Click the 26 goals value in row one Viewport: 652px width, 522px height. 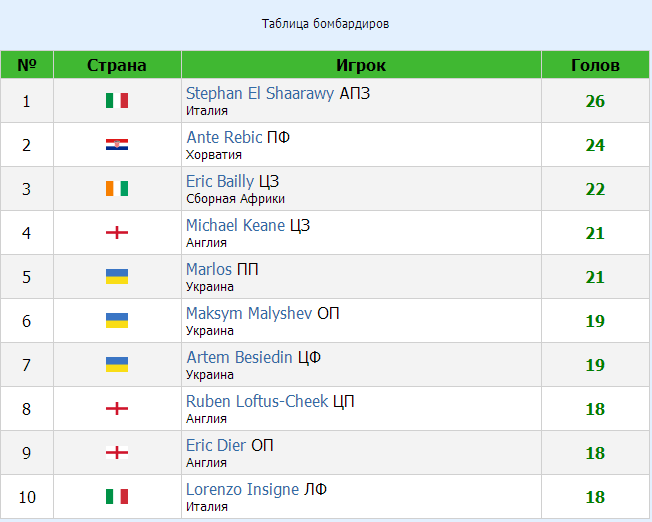click(x=595, y=101)
